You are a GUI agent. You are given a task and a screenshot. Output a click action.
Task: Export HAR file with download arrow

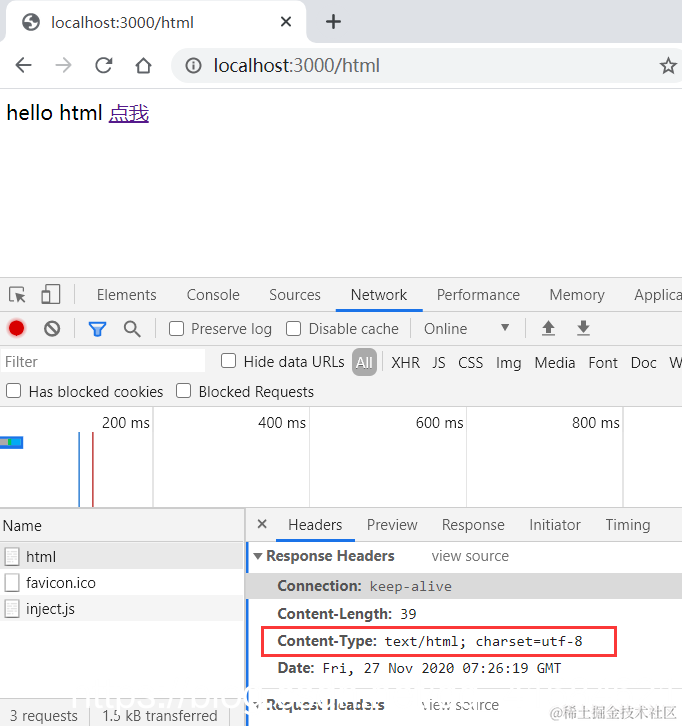pos(583,328)
